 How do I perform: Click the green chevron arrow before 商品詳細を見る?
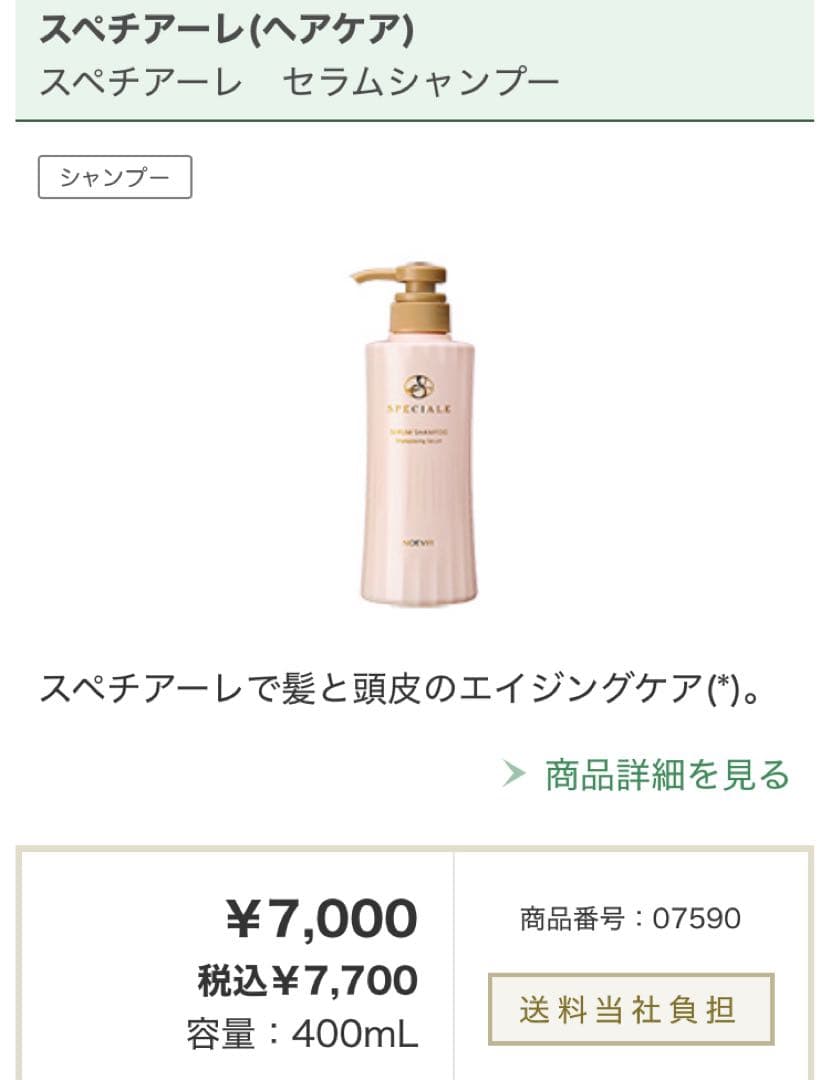tap(514, 773)
